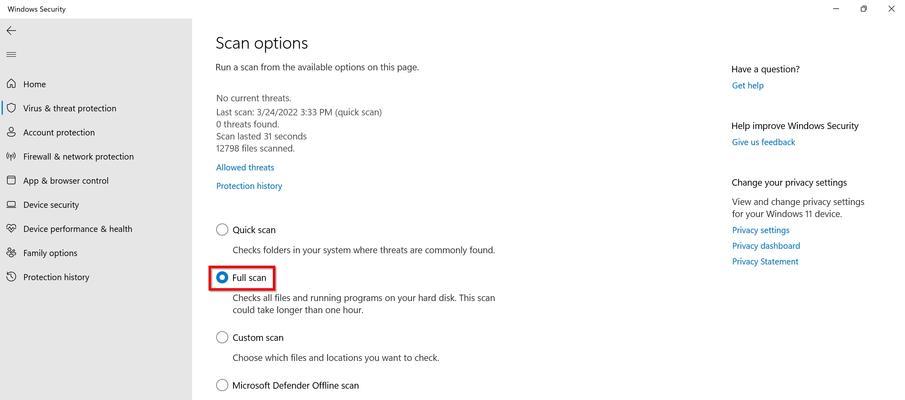
Task: Click the Firewall & network protection antenna icon
Action: click(11, 156)
